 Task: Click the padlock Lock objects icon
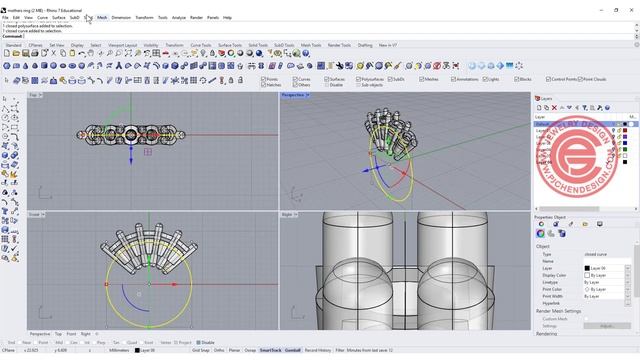[x=212, y=53]
